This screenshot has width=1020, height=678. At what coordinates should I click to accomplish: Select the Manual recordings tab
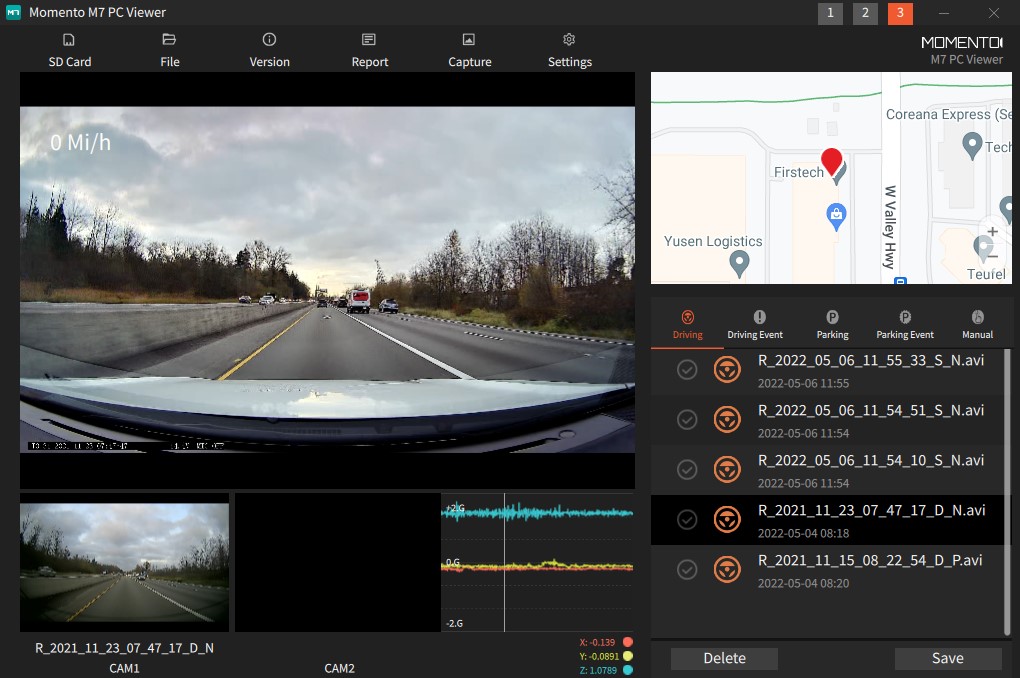click(x=977, y=323)
